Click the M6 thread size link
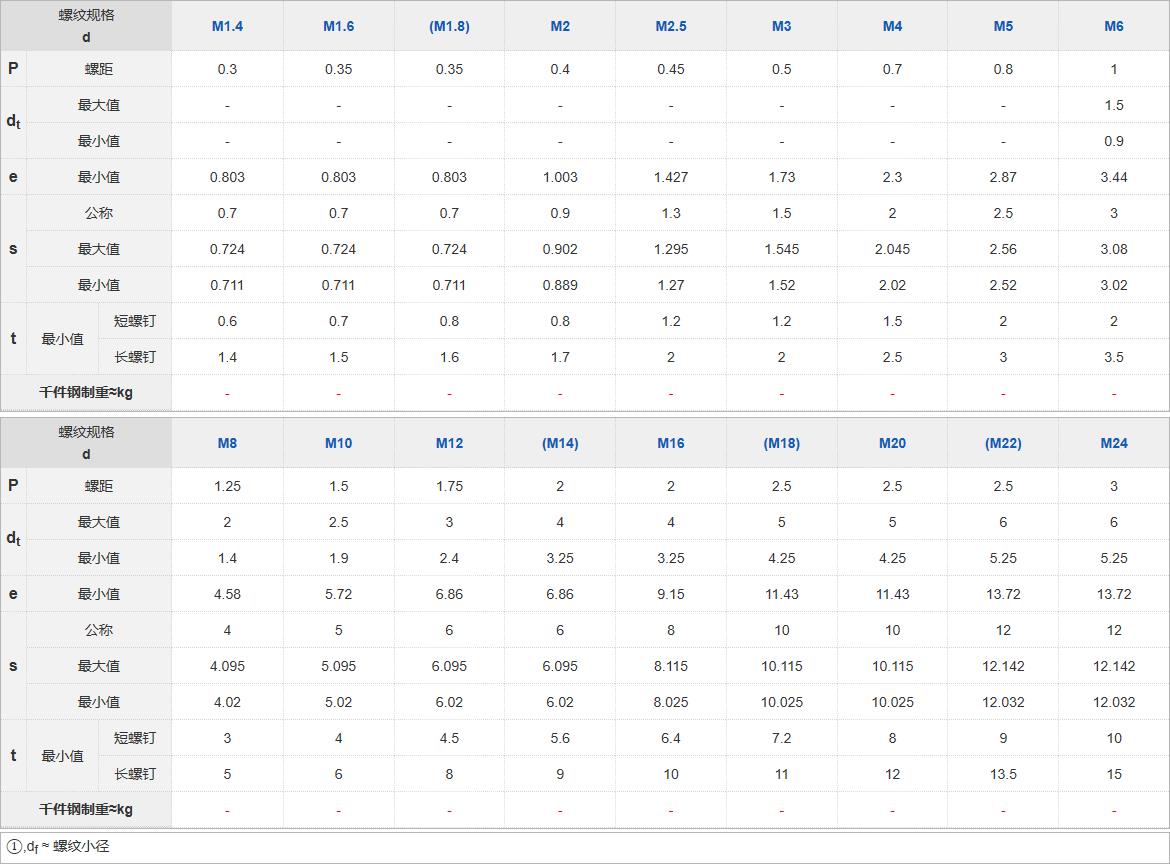 (1114, 26)
